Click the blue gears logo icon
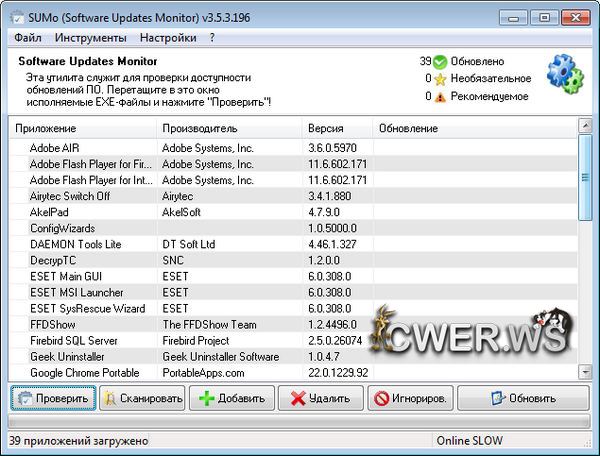The width and height of the screenshot is (600, 456). (x=565, y=74)
